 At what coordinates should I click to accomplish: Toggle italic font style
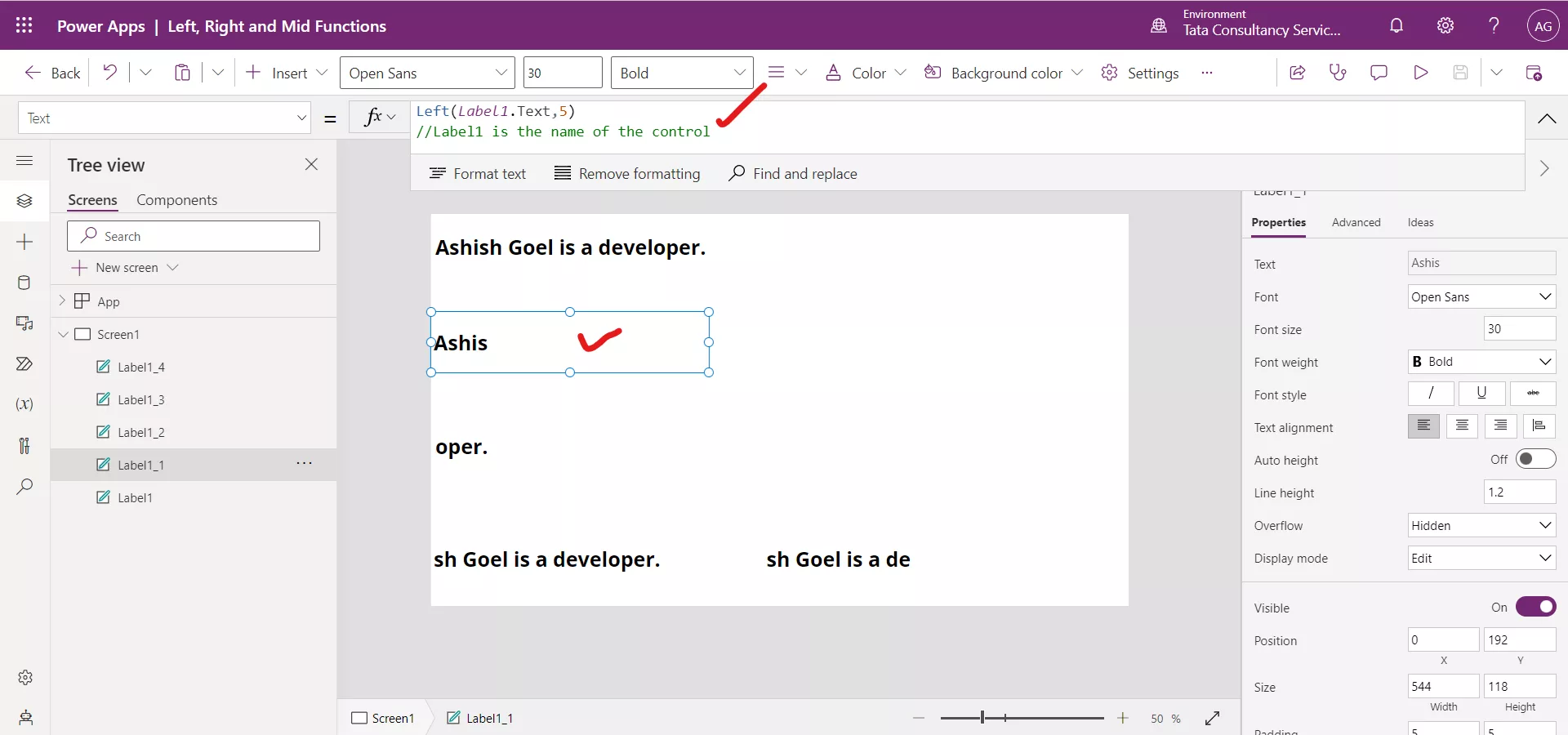pos(1431,394)
